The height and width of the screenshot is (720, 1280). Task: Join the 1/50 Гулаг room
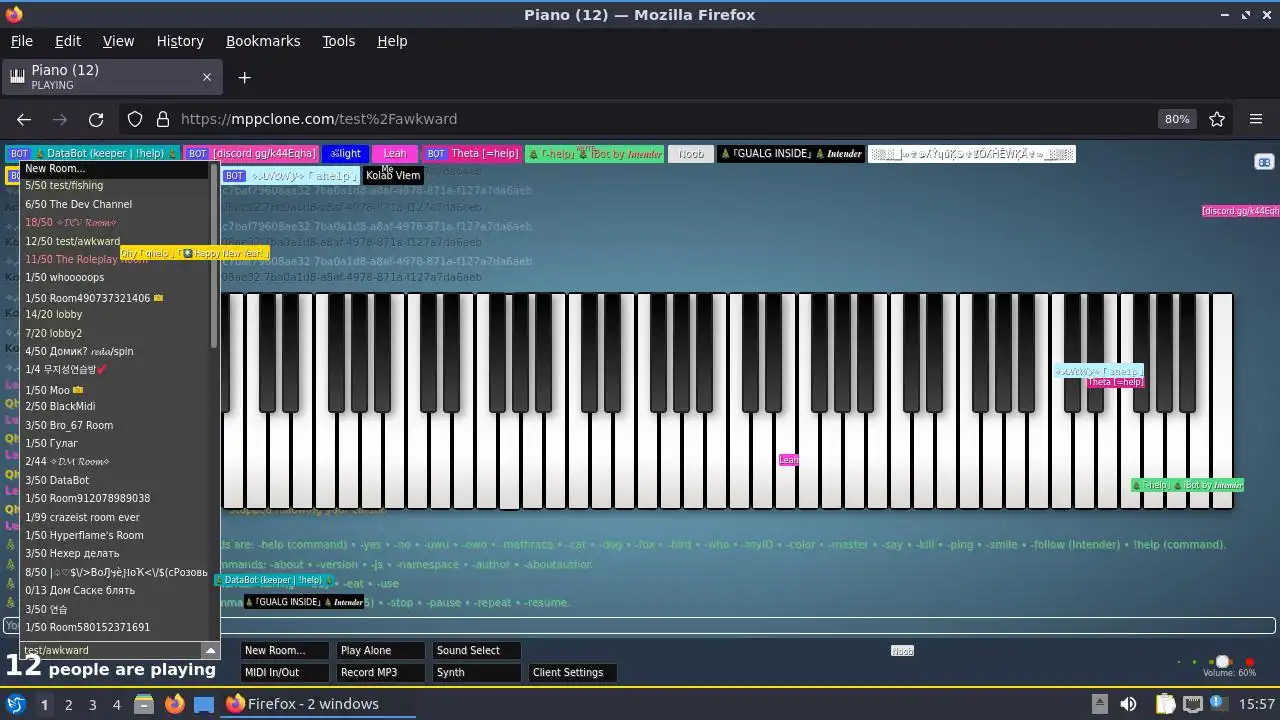115,443
